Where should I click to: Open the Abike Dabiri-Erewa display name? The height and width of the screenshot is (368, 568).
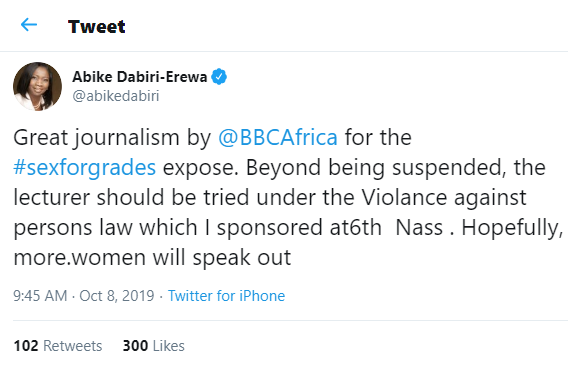click(139, 77)
